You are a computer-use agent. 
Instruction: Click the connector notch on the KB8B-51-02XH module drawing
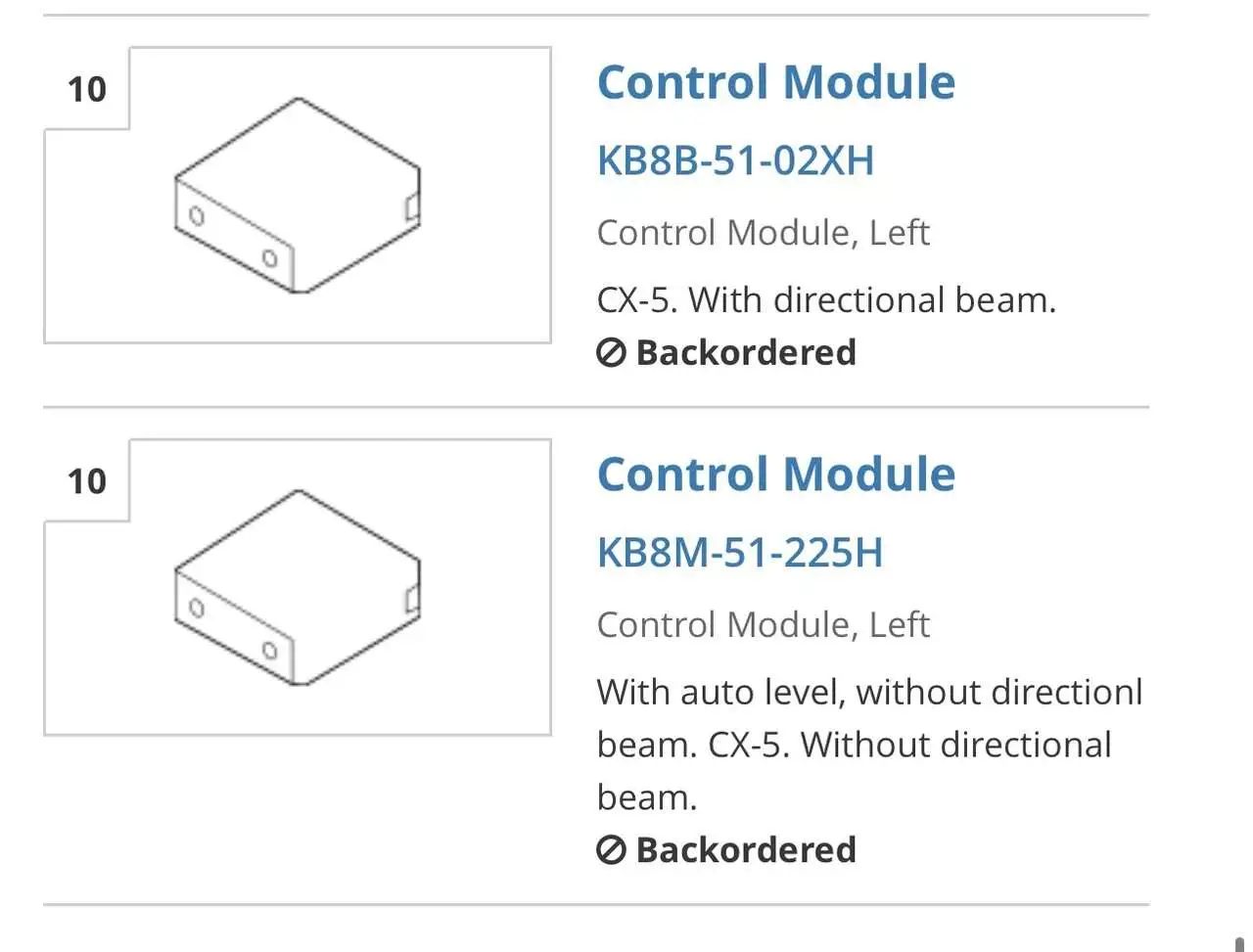coord(412,207)
